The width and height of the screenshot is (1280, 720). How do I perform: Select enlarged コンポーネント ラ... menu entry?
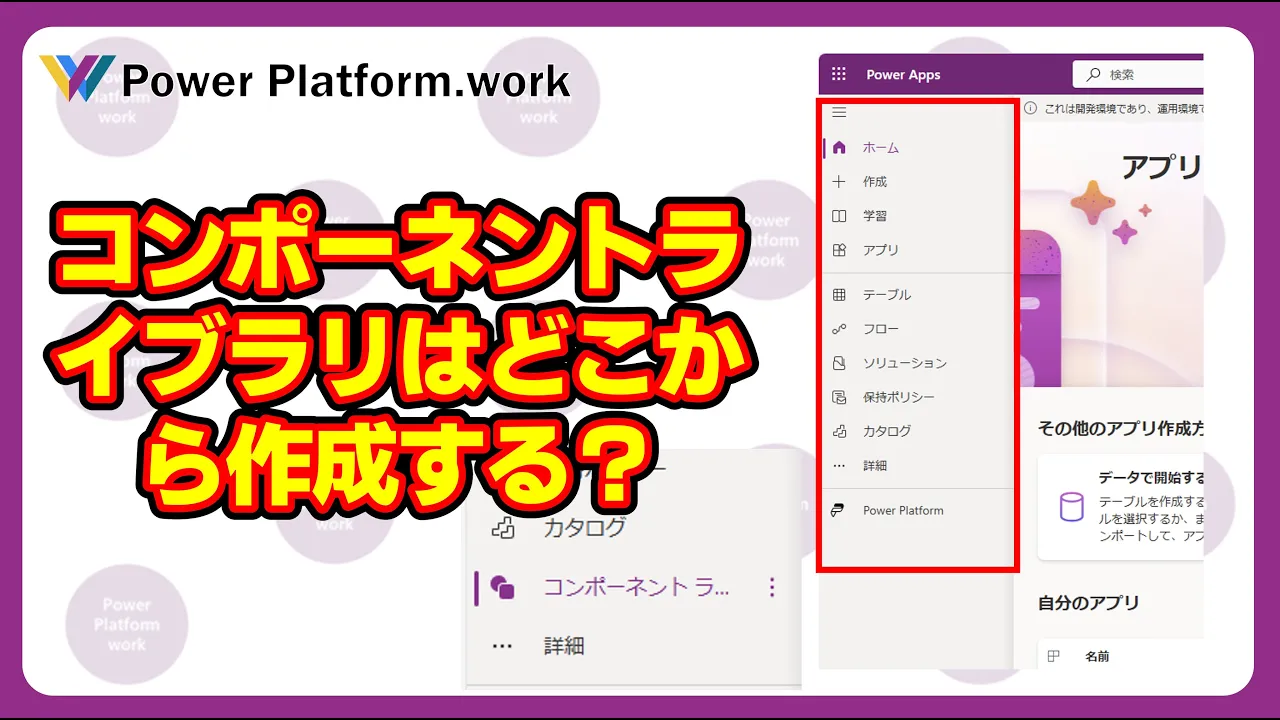pyautogui.click(x=635, y=588)
